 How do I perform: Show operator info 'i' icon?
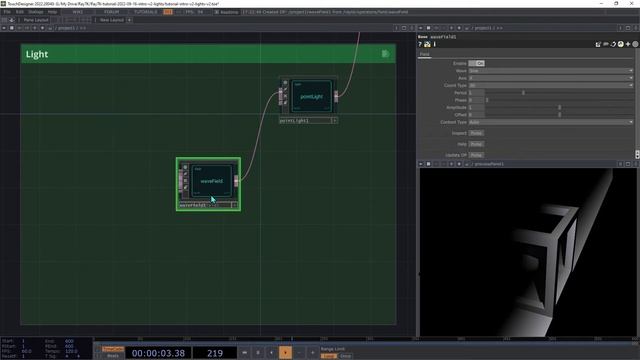434,44
